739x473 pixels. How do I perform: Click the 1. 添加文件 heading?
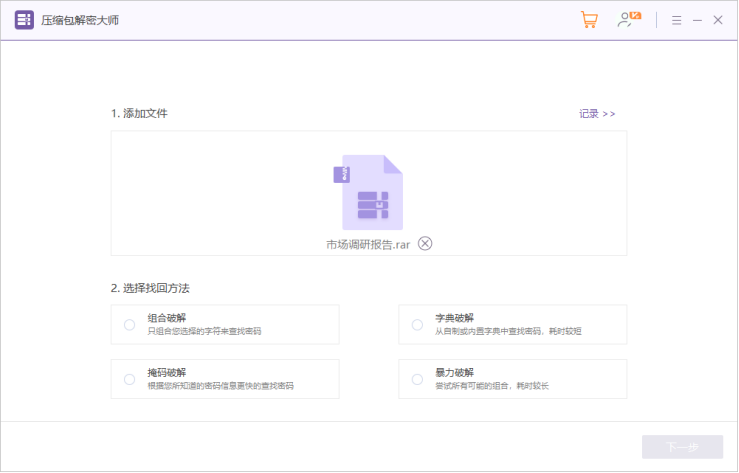(x=139, y=113)
